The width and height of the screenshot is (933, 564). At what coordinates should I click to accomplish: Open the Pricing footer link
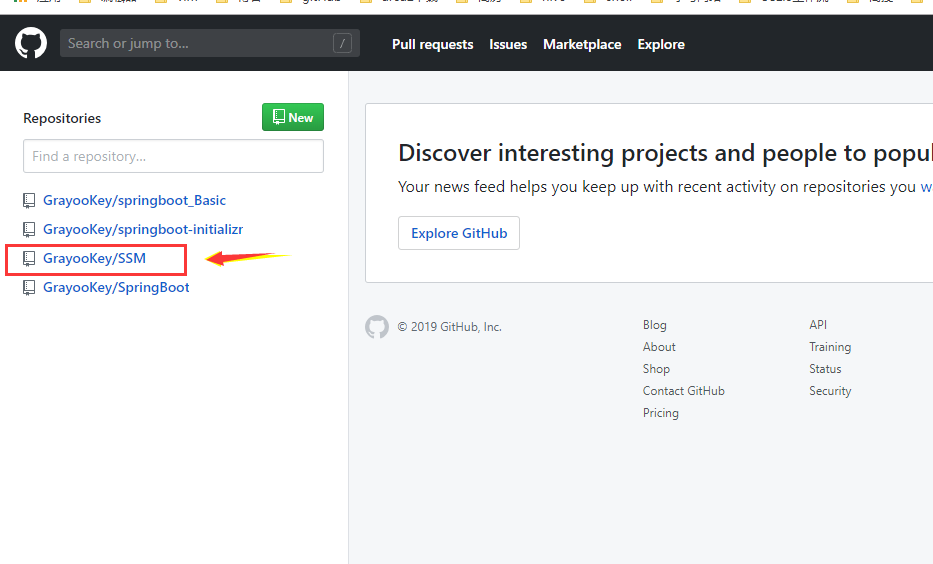(660, 413)
